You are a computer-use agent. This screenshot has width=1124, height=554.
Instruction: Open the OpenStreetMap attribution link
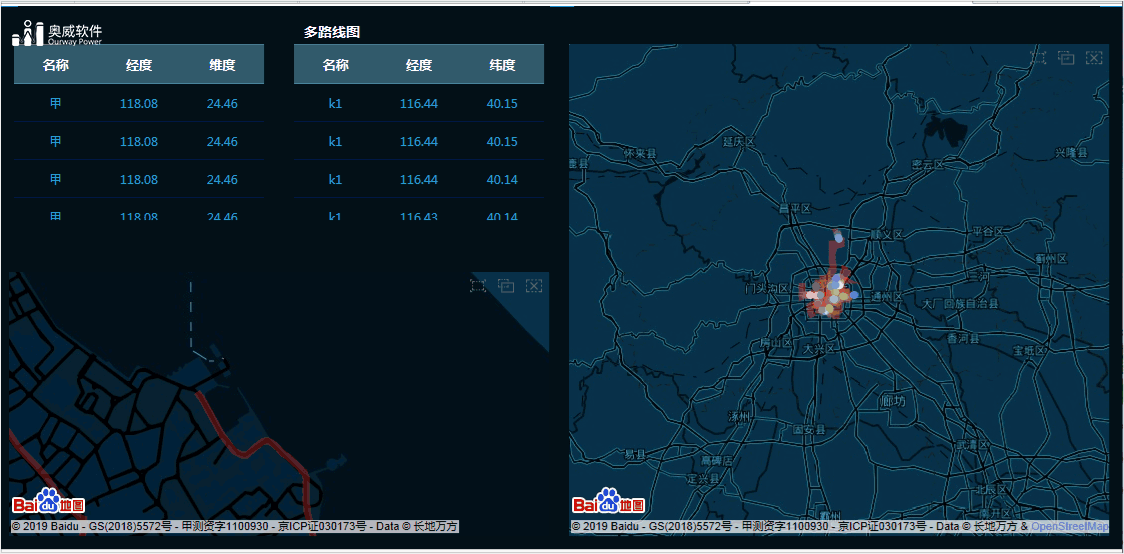(1069, 527)
